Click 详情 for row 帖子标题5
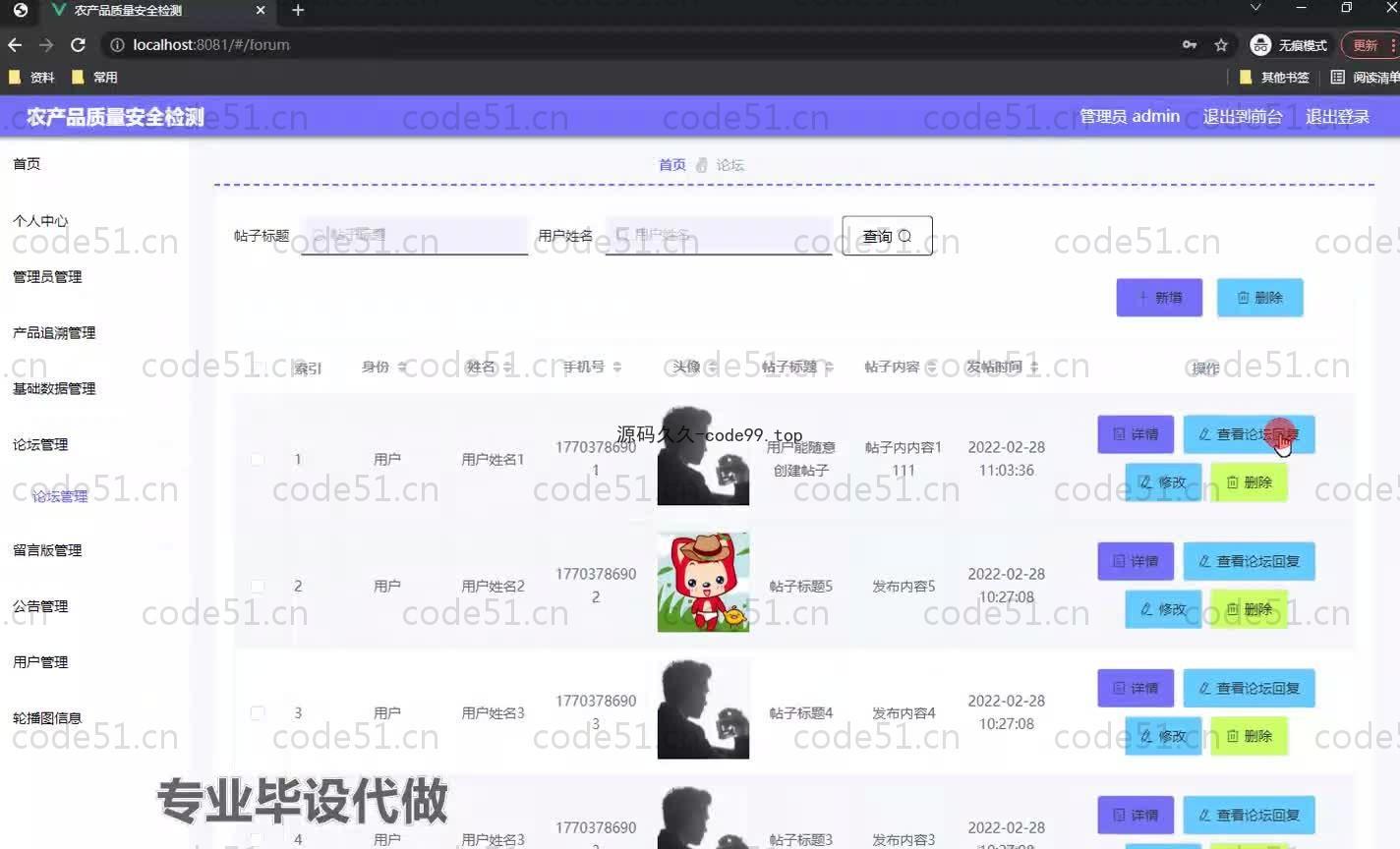 coord(1136,561)
